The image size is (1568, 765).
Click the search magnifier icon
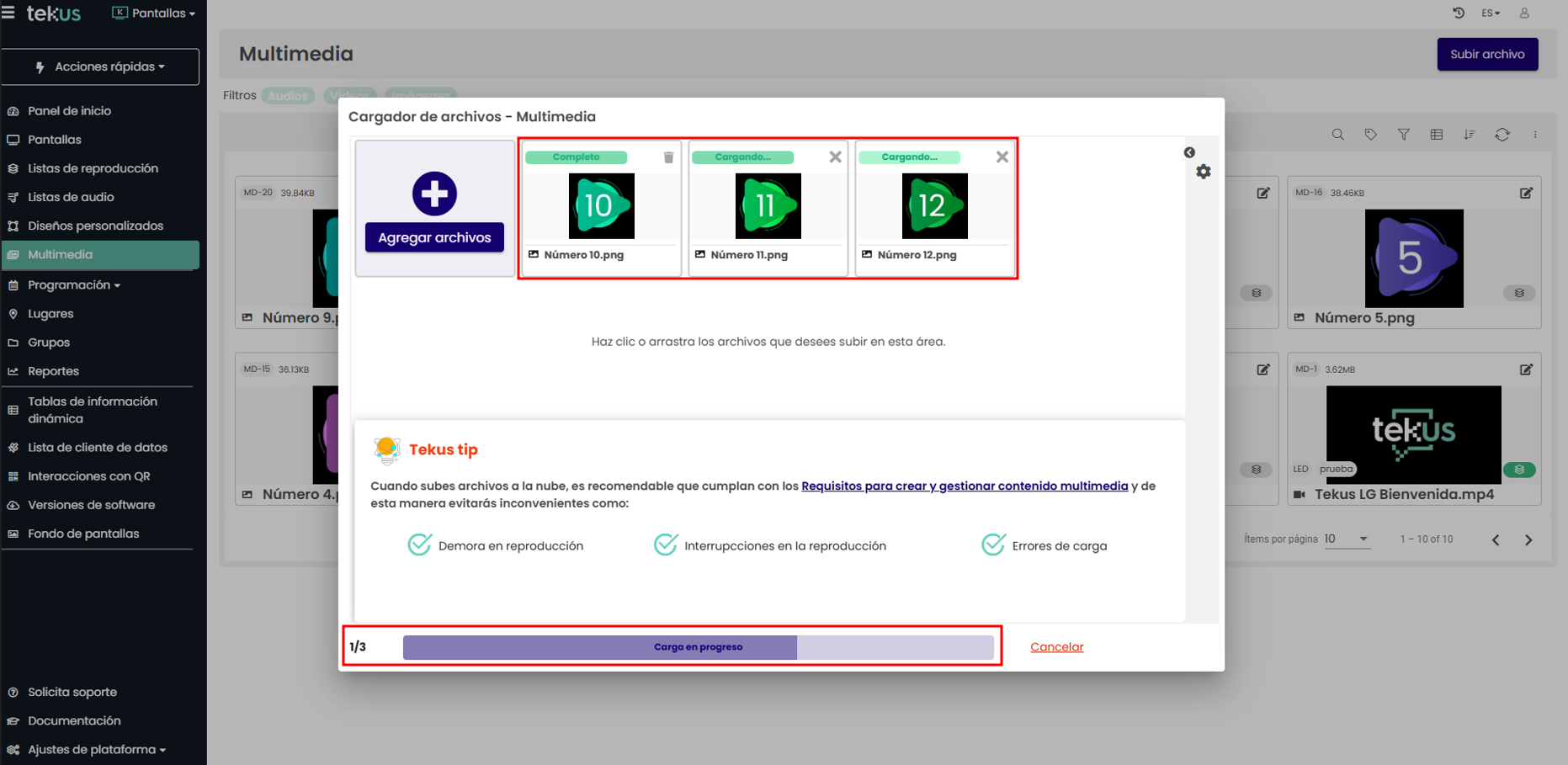point(1337,135)
